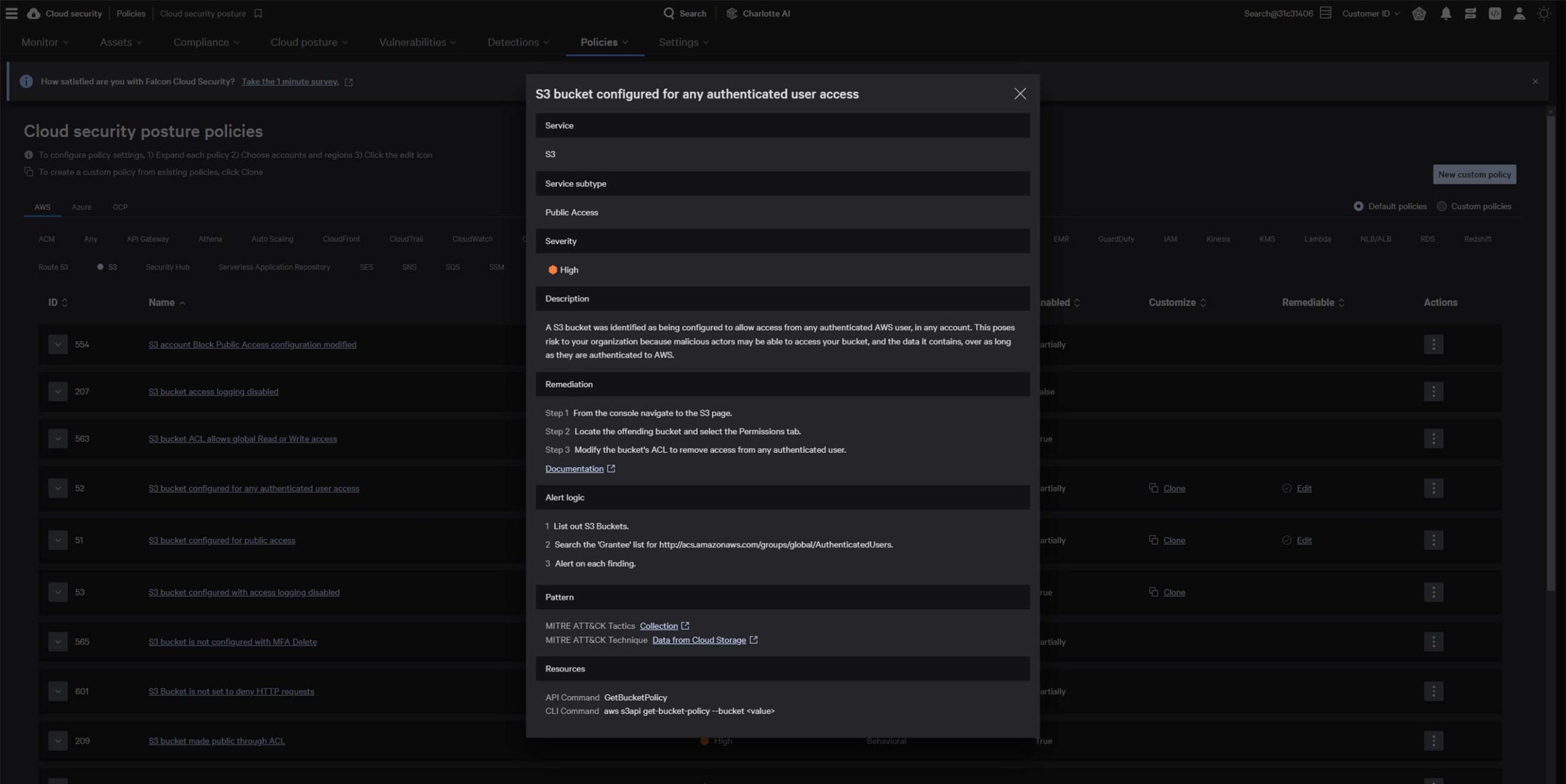Viewport: 1566px width, 784px height.
Task: Open actions menu for policy 53
Action: [x=1433, y=592]
